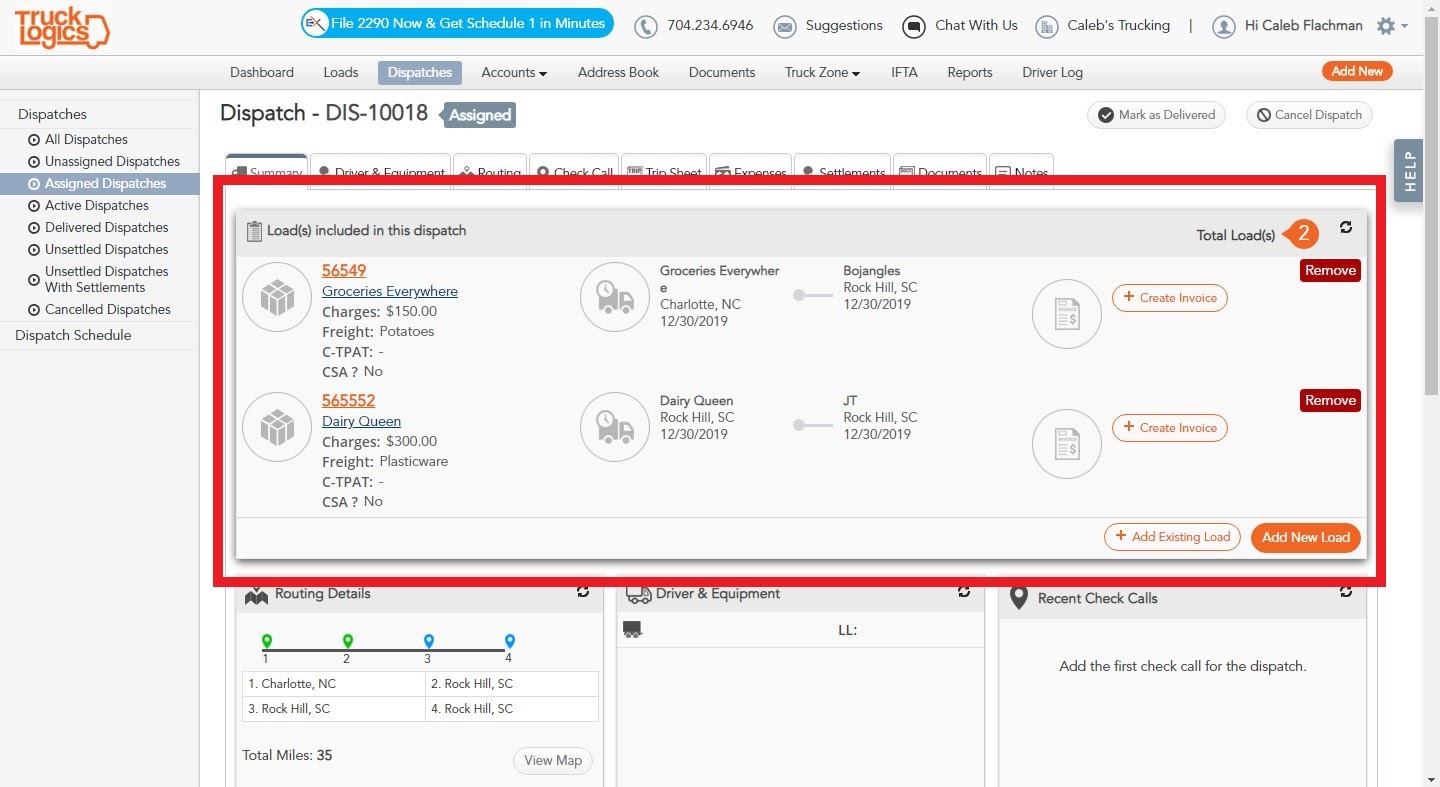Open Documents in the top navigation bar
The width and height of the screenshot is (1440, 787).
click(x=722, y=72)
